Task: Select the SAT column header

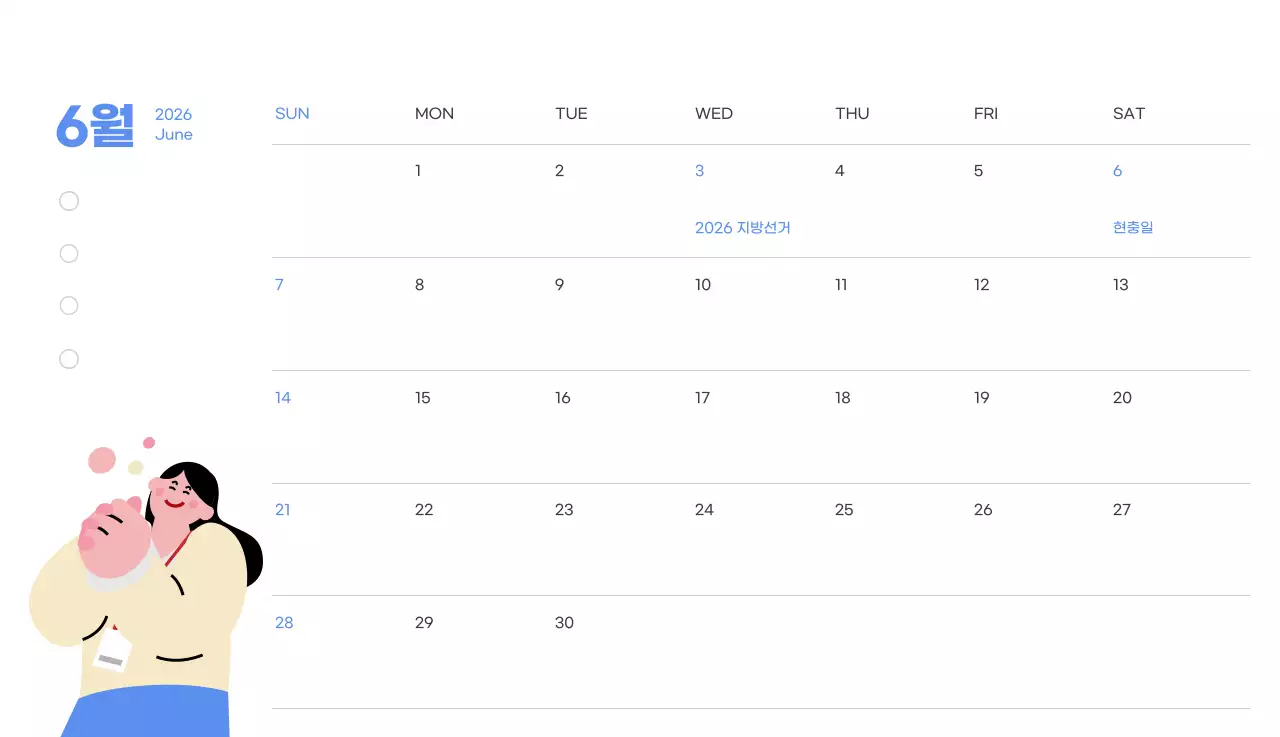Action: tap(1129, 114)
